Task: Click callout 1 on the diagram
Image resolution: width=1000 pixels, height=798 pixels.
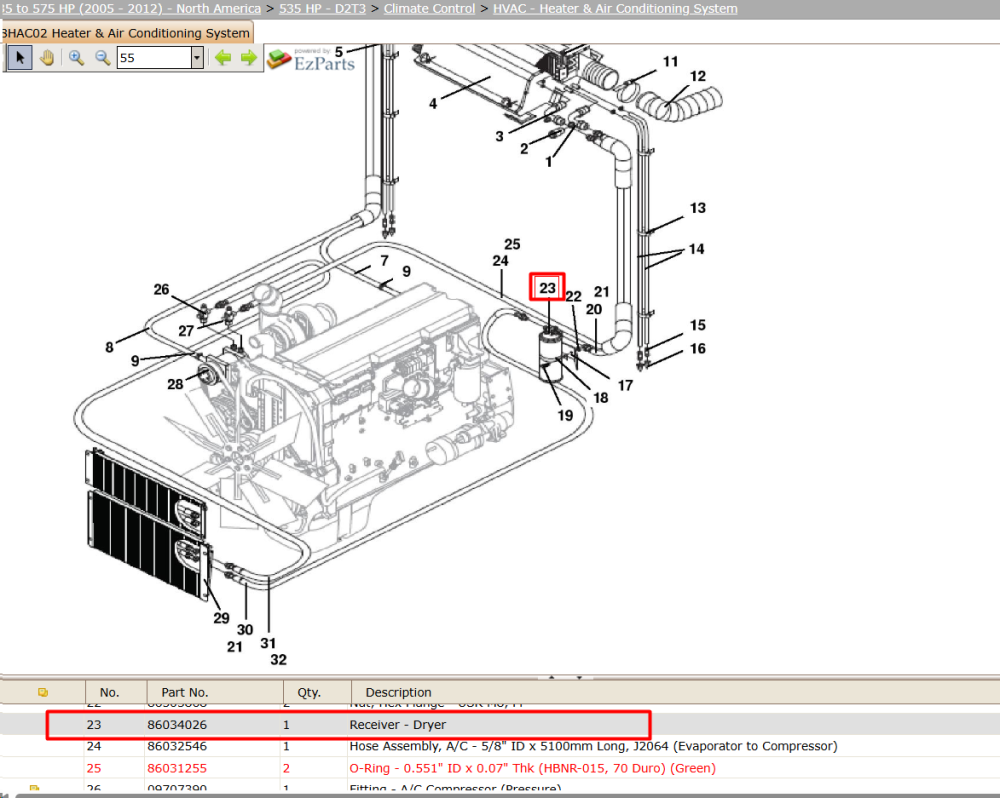Action: click(548, 162)
